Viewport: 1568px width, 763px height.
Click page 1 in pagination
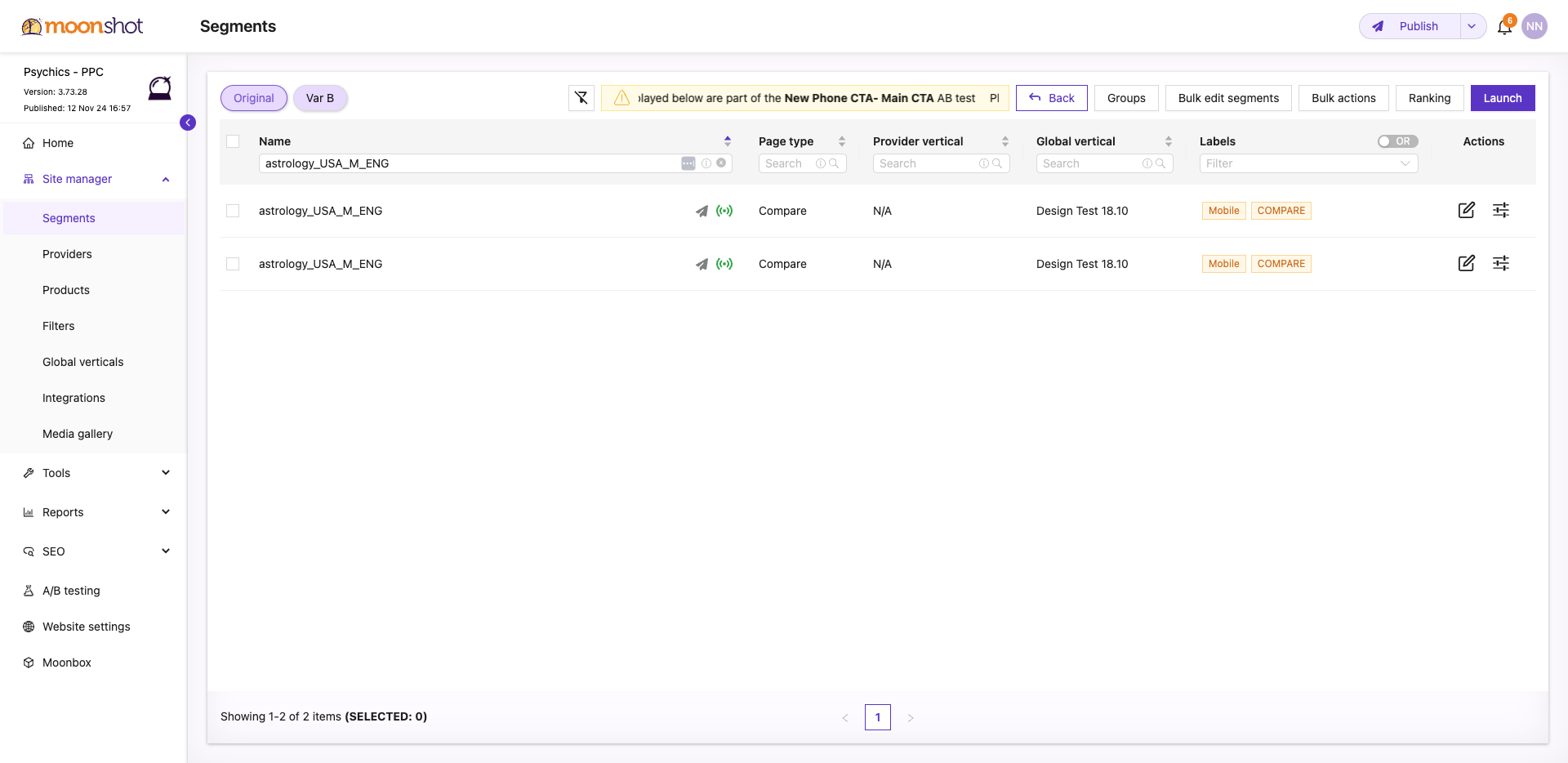pos(878,717)
